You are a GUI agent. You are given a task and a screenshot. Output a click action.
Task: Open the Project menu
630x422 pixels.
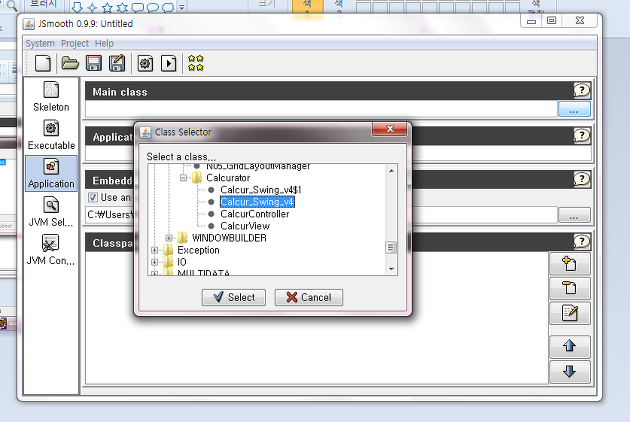75,43
